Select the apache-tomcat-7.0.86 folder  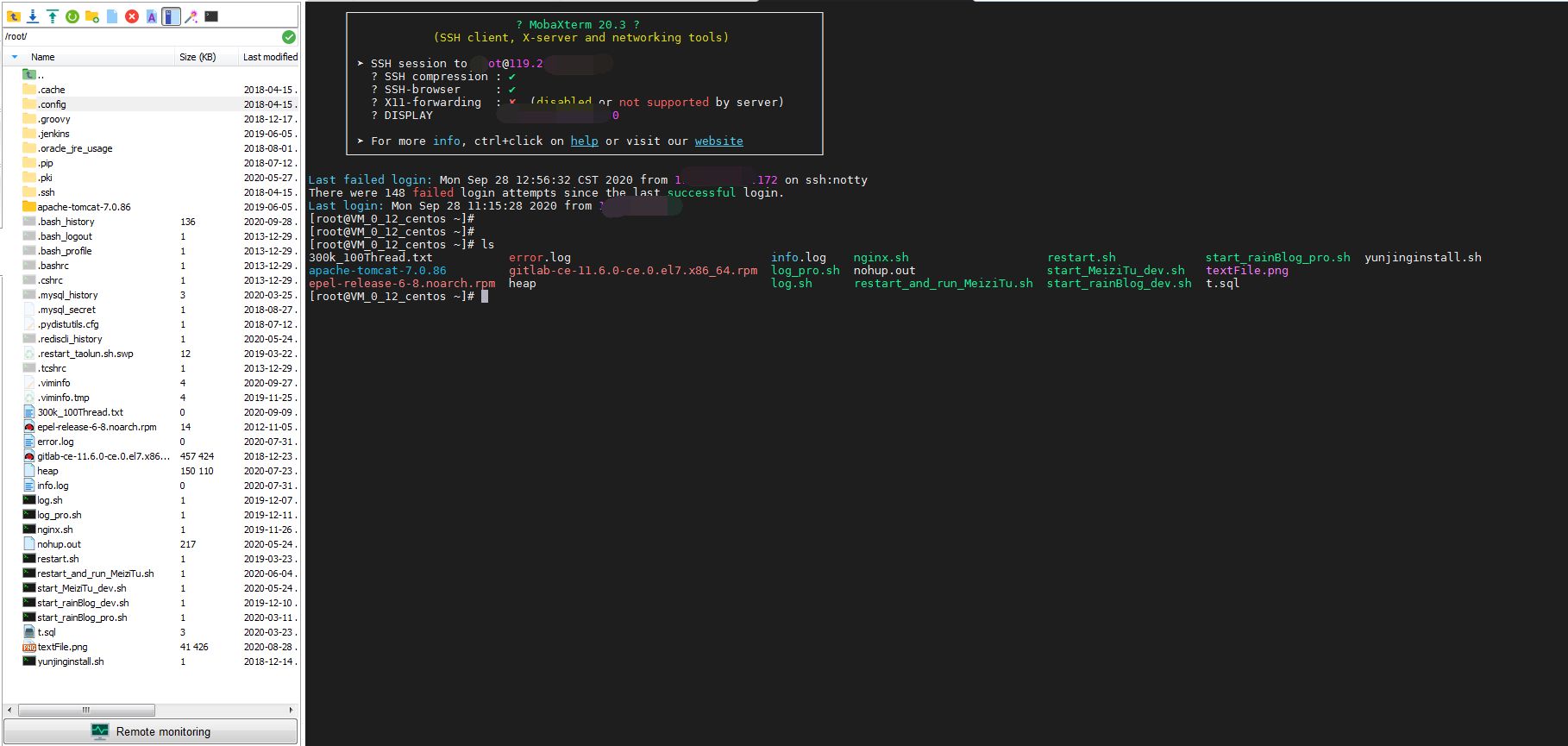point(84,207)
